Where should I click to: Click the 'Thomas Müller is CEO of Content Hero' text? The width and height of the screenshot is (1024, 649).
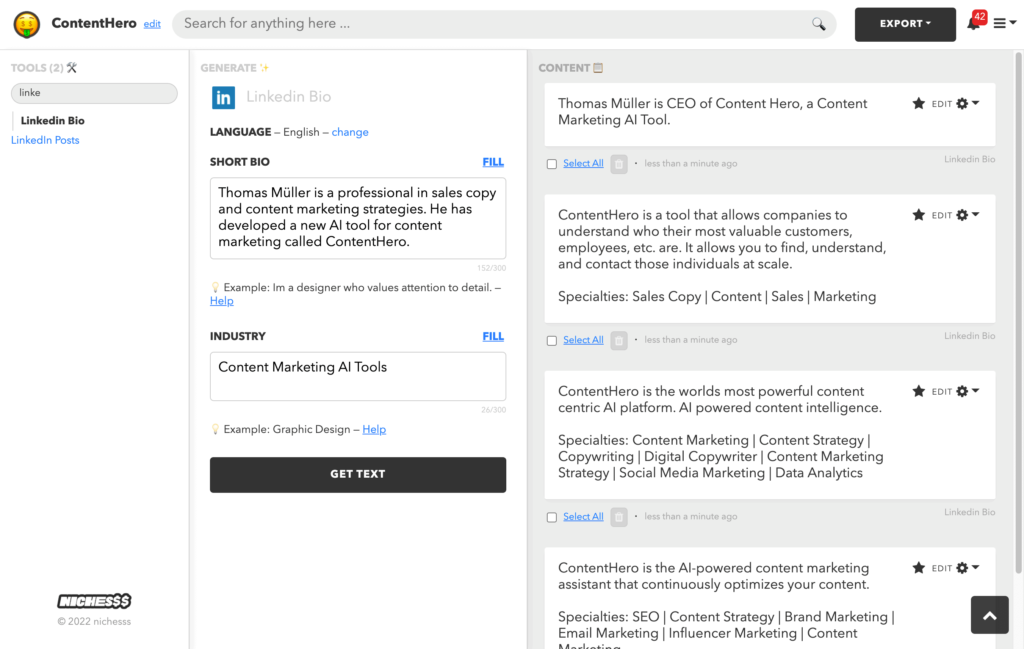point(712,112)
